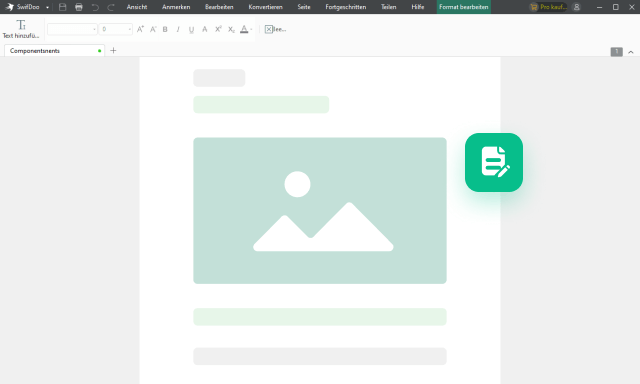Screen dimensions: 640x384
Task: Increase font size with A+ icon
Action: [140, 29]
